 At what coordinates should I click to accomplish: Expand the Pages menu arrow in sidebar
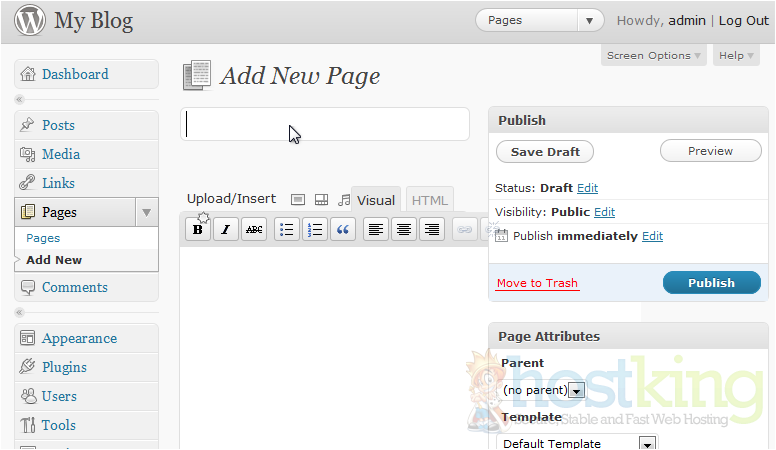point(146,212)
